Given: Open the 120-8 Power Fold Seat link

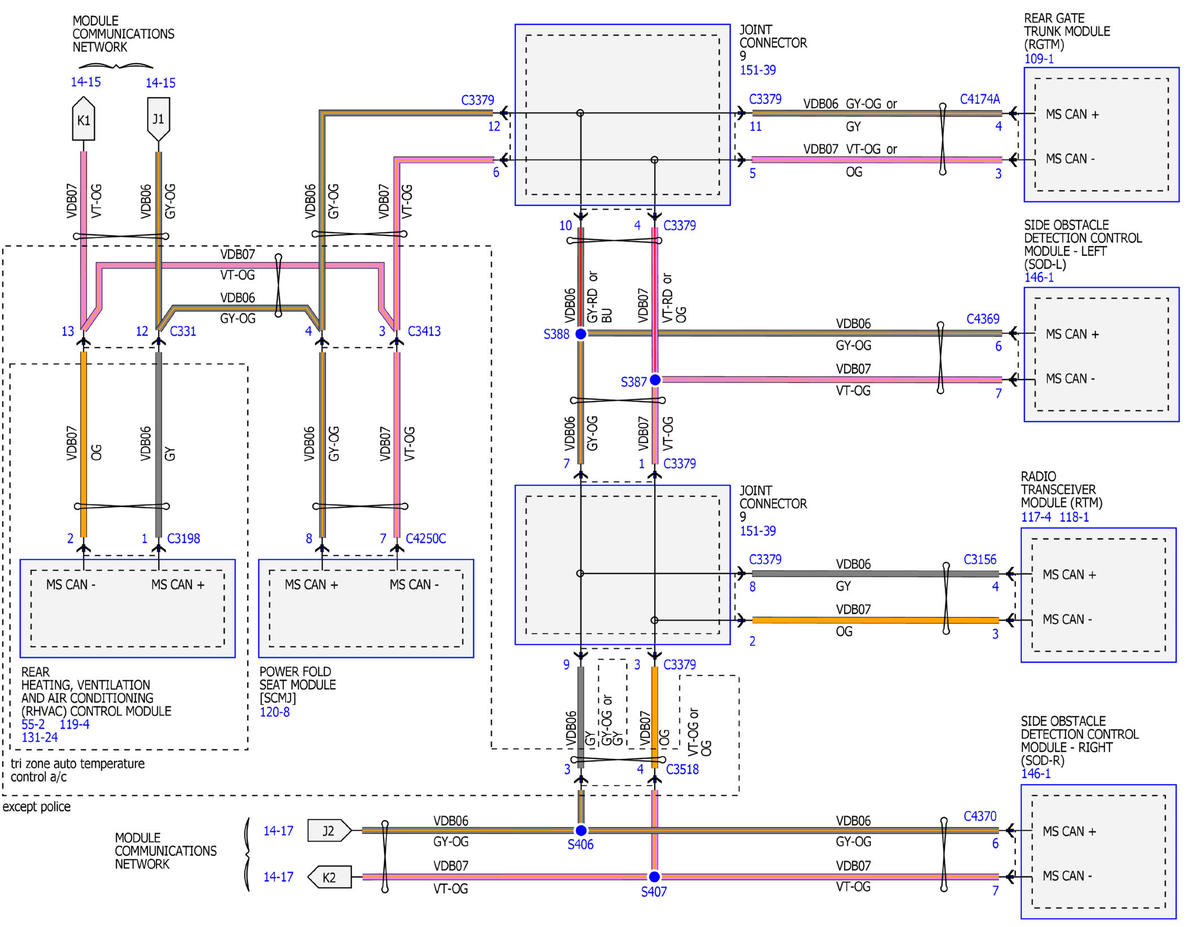Looking at the screenshot, I should click(x=276, y=711).
